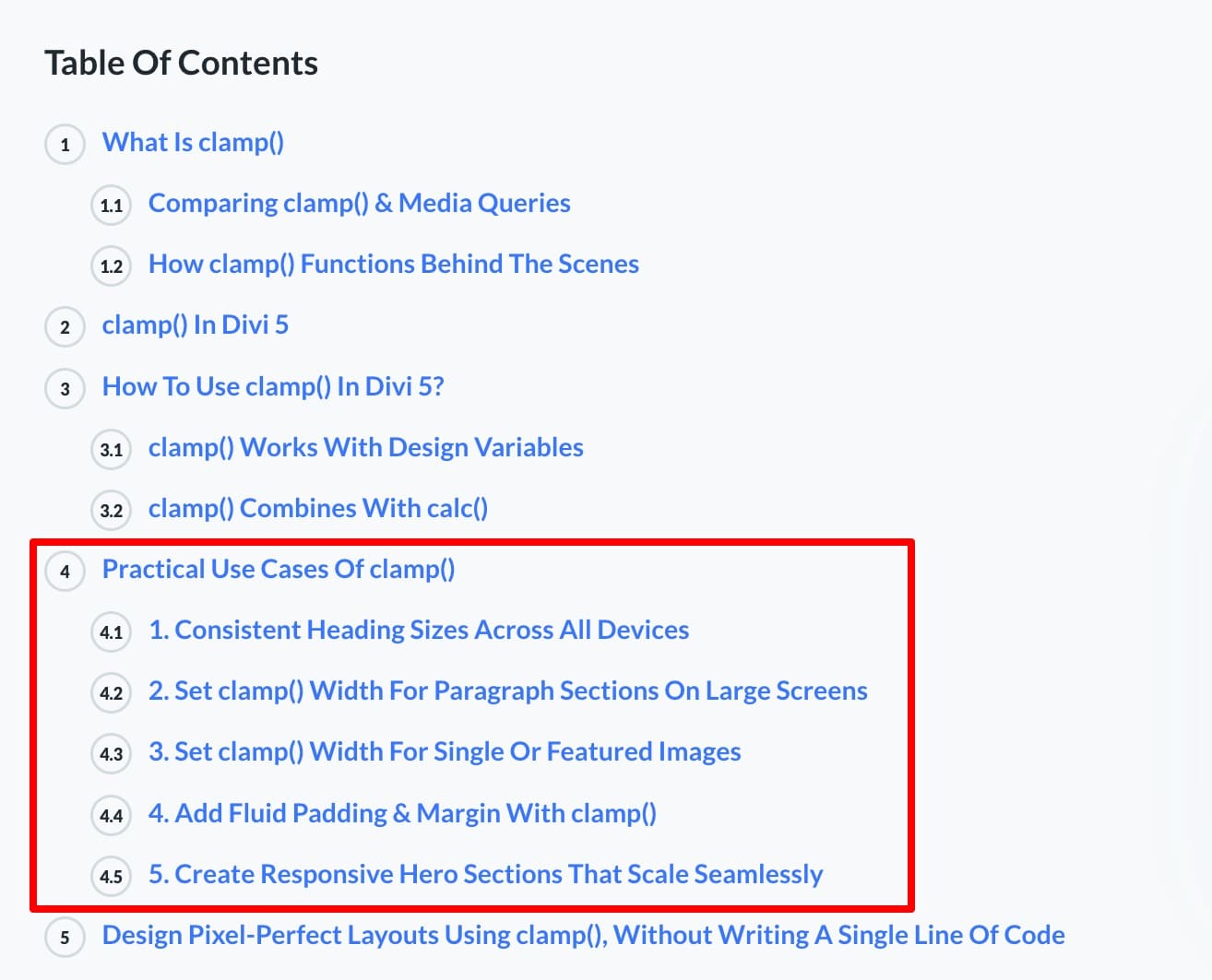This screenshot has width=1212, height=980.
Task: Select "2. Set clamp() Width For Paragraph Sections" link
Action: (x=508, y=691)
